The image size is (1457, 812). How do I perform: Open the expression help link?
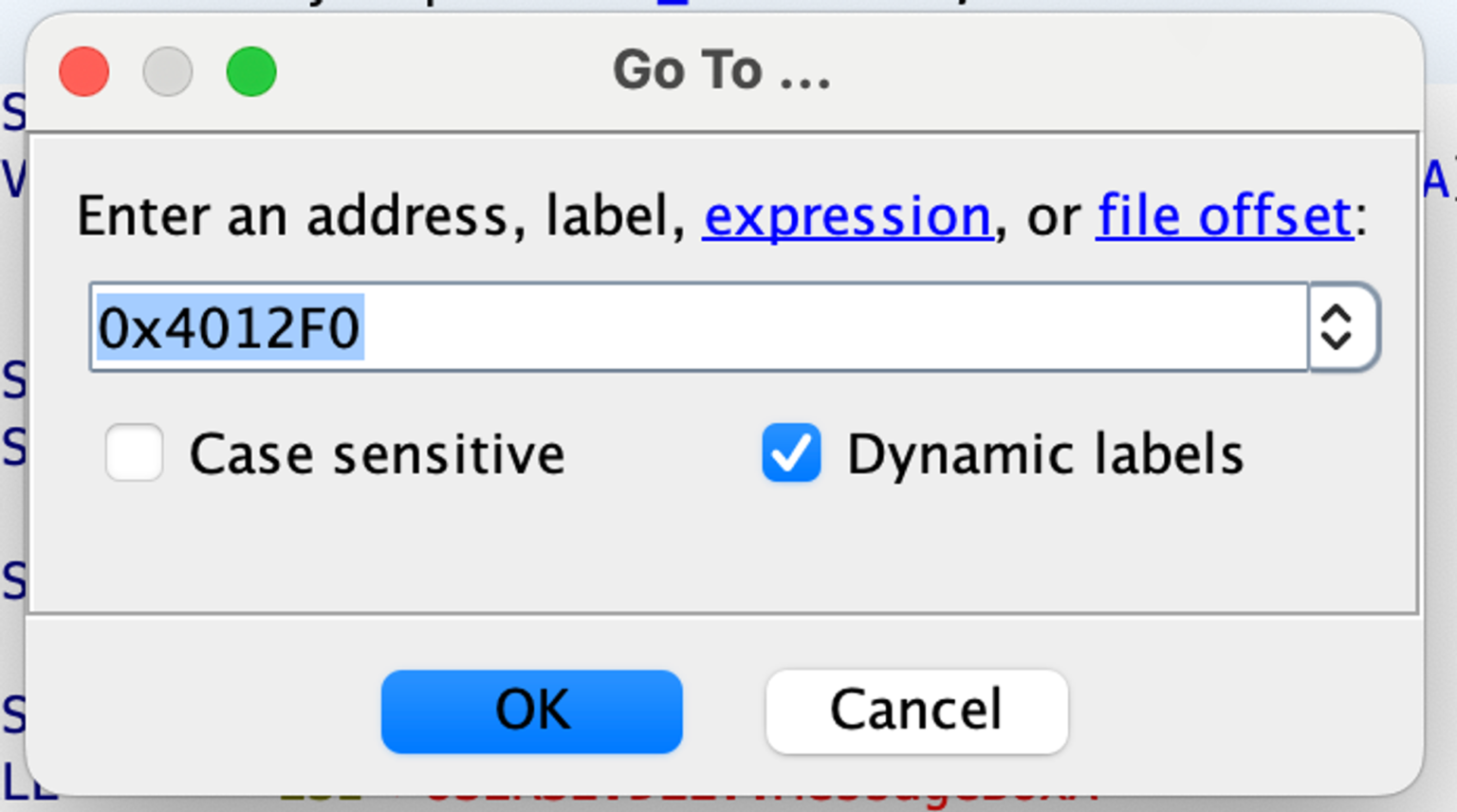coord(846,216)
